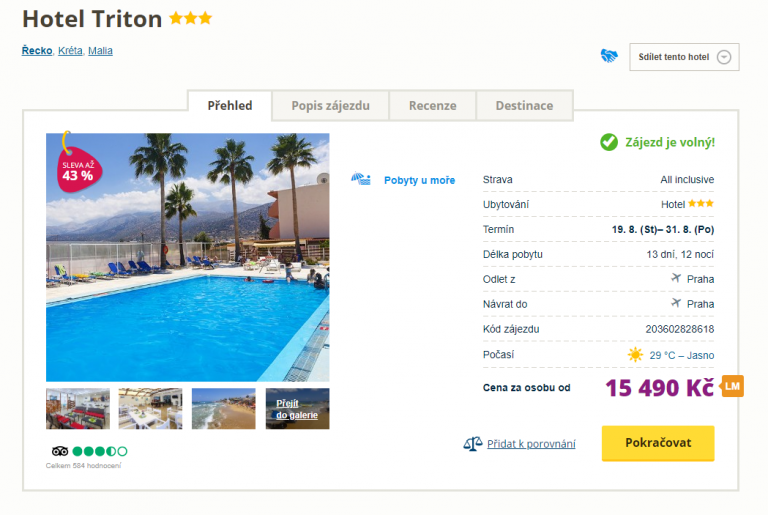
Task: Click the balance scale compare icon
Action: [x=472, y=443]
